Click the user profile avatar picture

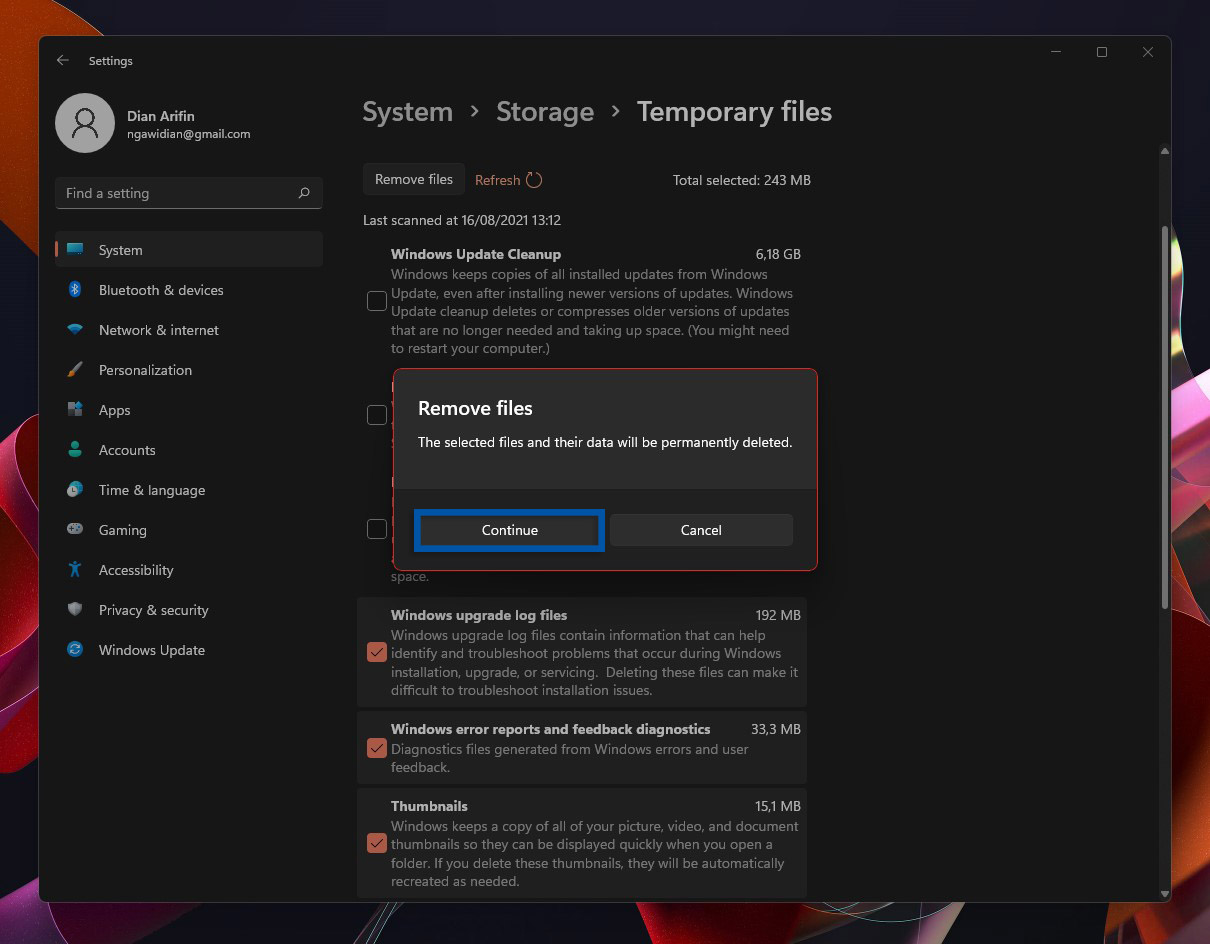point(85,123)
